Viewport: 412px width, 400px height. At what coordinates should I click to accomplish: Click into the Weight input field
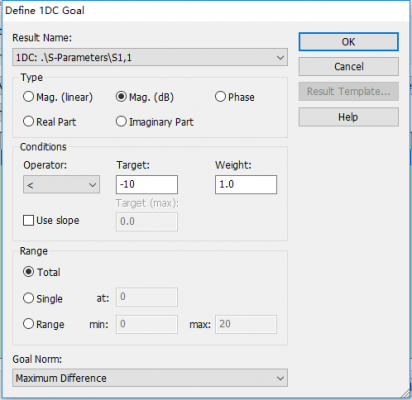click(x=246, y=185)
